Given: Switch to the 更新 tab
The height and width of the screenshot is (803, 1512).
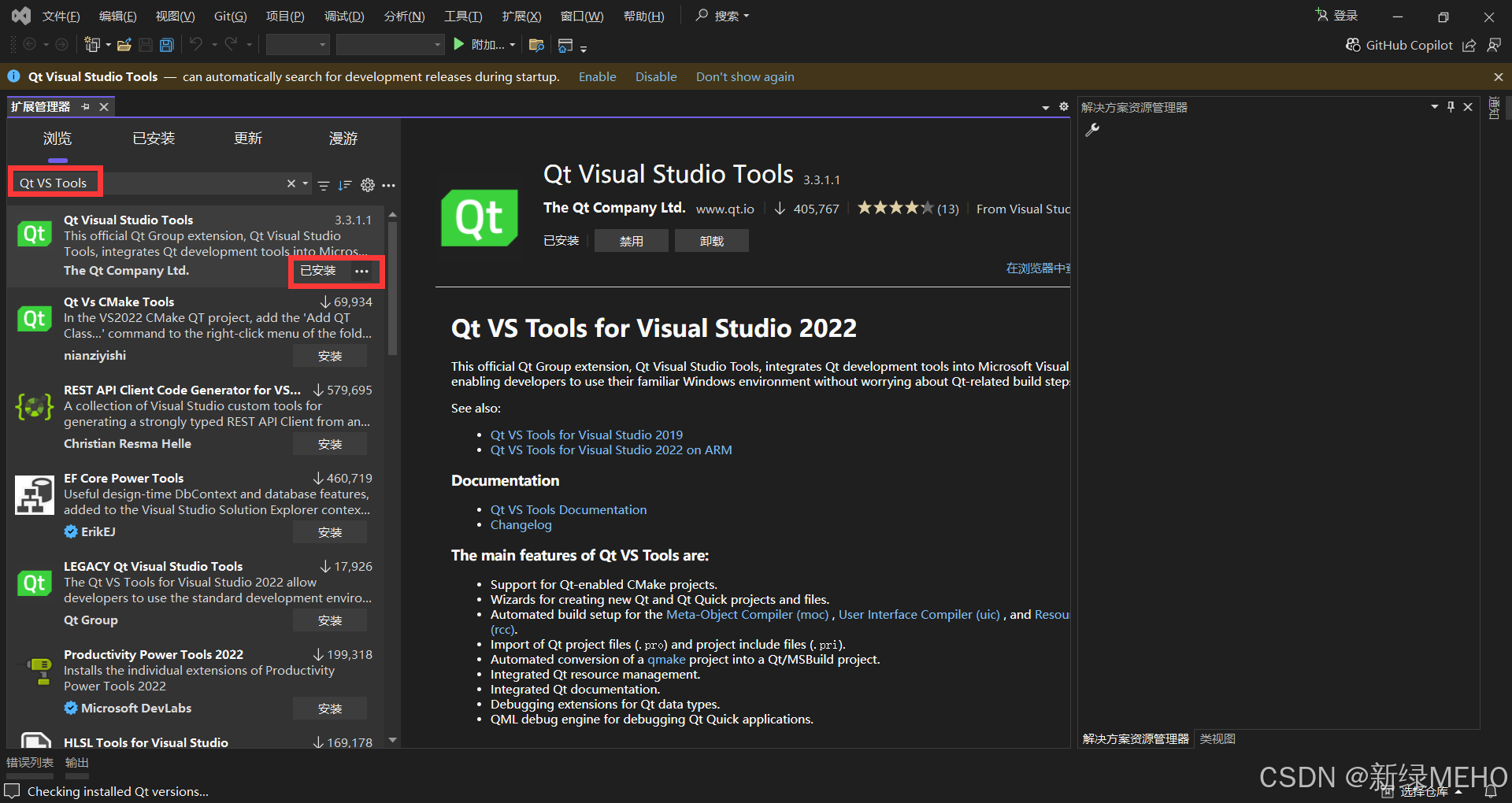Looking at the screenshot, I should click(x=248, y=139).
